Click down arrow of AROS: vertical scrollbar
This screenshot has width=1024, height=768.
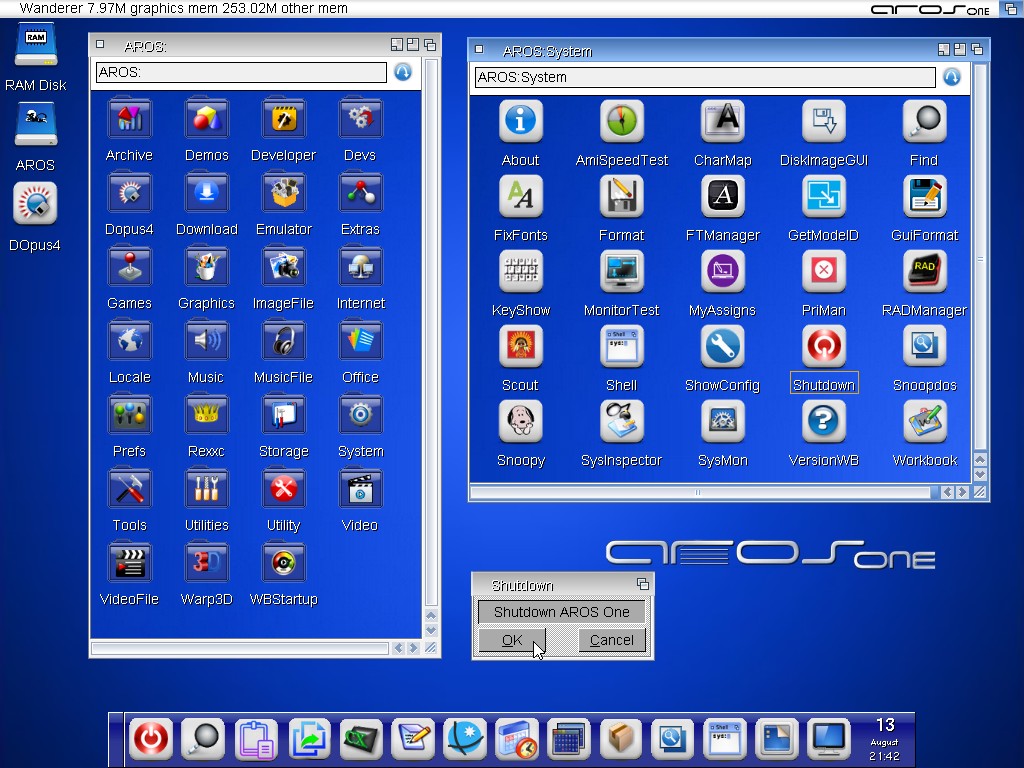pos(431,631)
